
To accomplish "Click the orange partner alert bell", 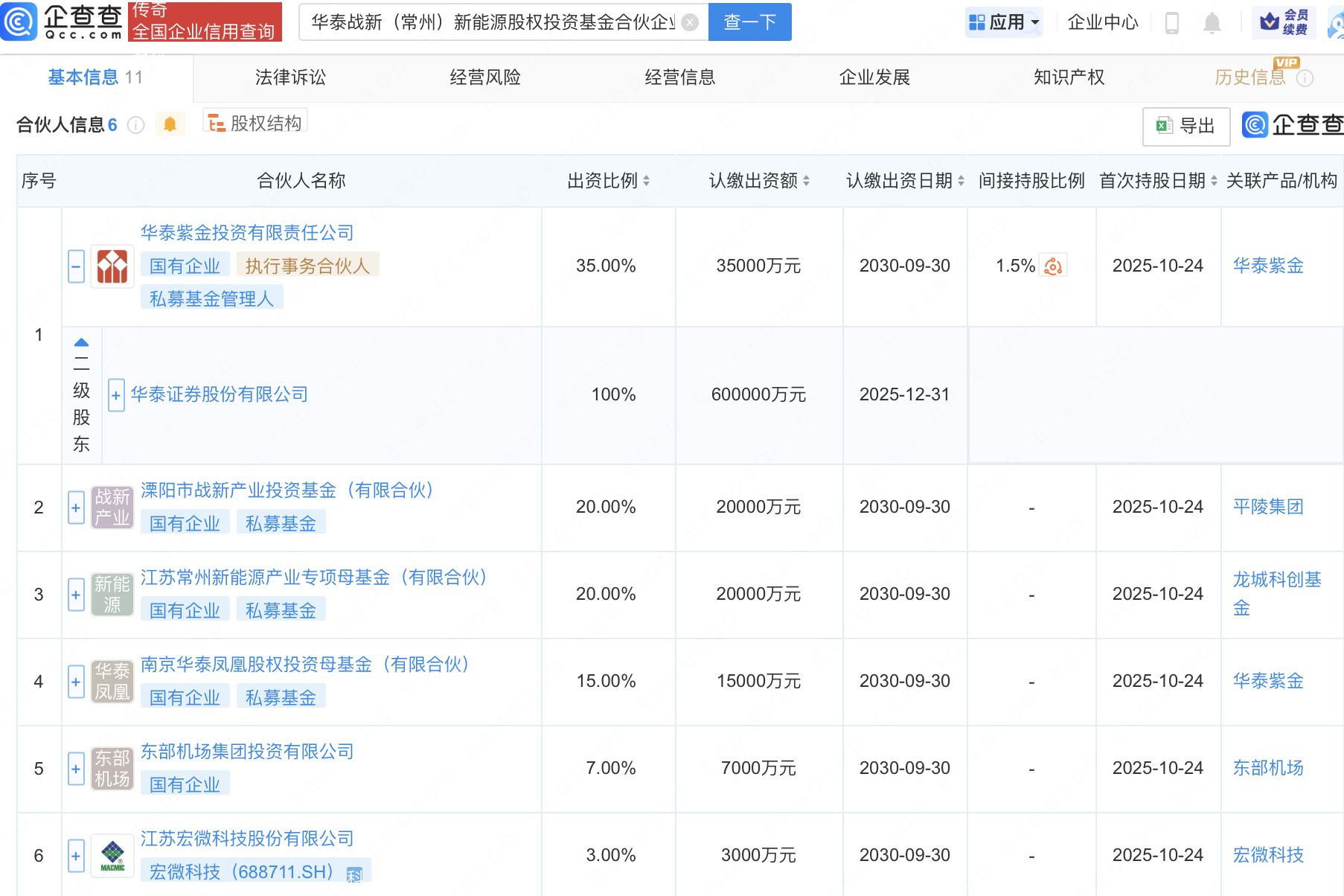I will (170, 124).
